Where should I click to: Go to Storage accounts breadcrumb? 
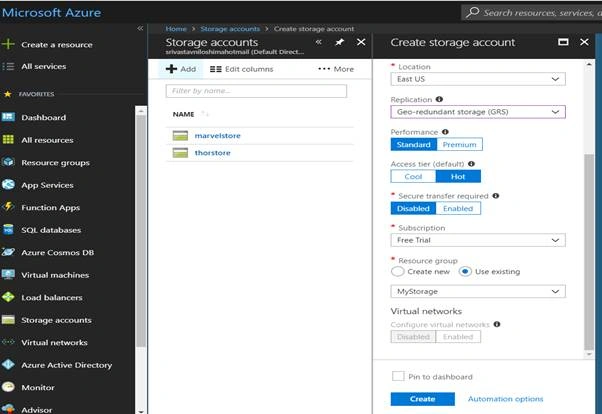230,29
